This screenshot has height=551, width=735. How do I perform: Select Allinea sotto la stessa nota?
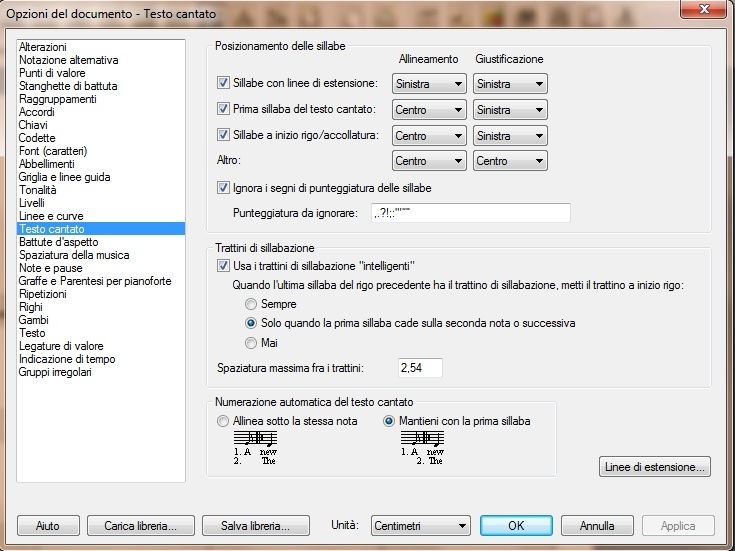coord(223,421)
